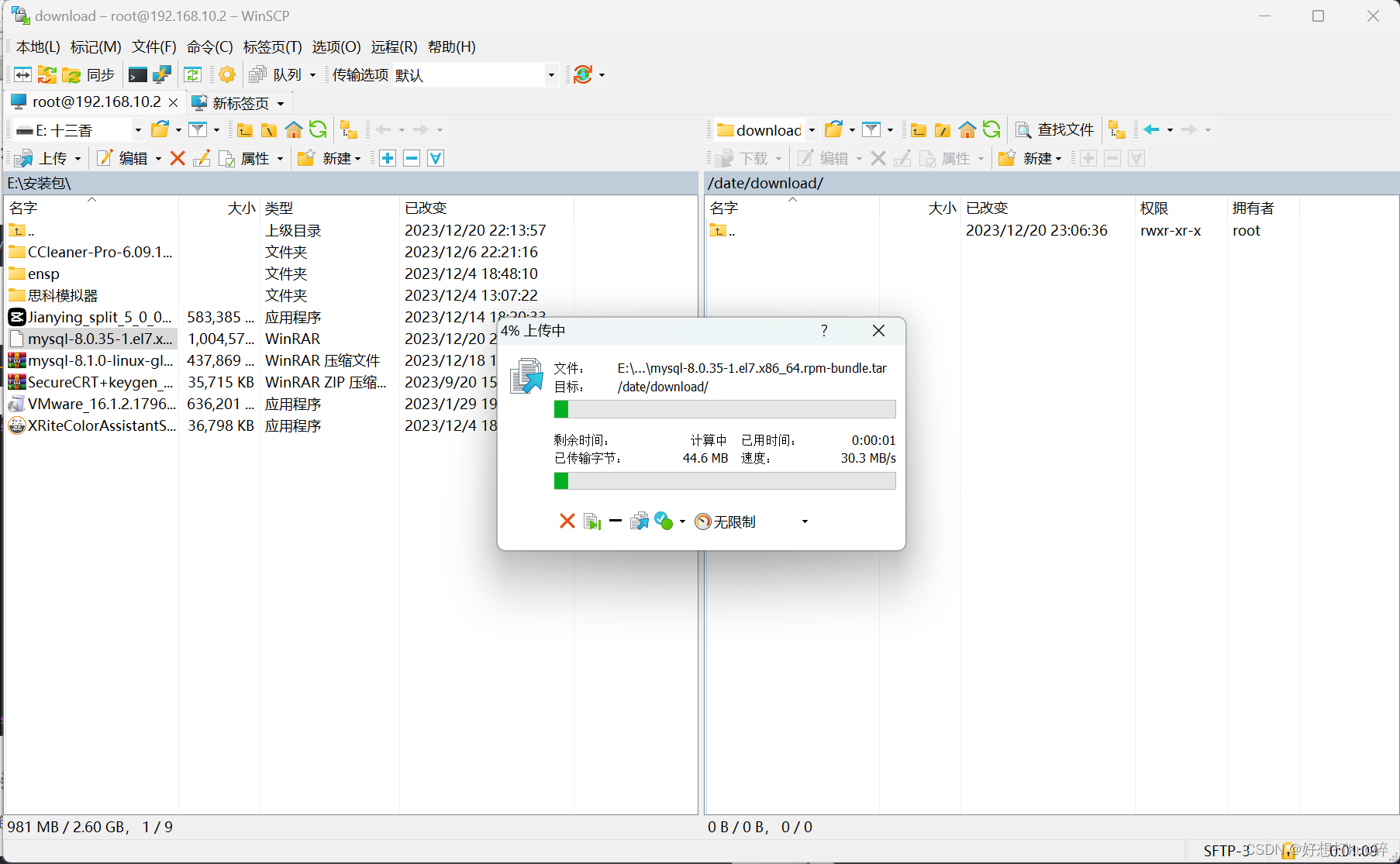Screen dimensions: 1400x864
Task: Click local select all icon
Action: tap(436, 158)
